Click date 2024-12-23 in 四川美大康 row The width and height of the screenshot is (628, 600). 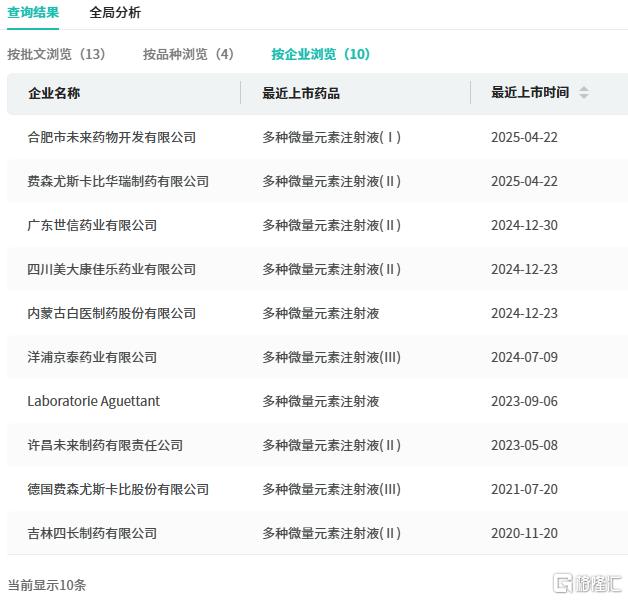[x=524, y=270]
